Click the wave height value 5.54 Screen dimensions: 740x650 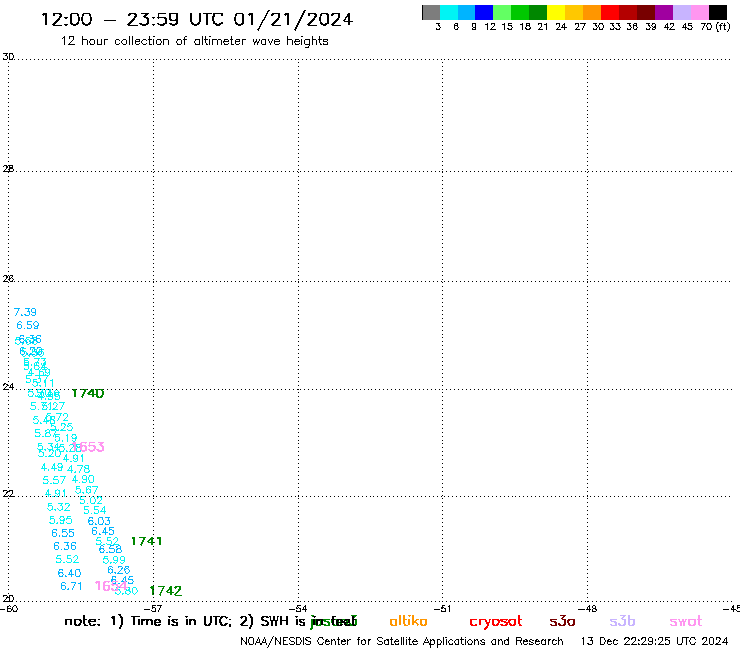[95, 510]
